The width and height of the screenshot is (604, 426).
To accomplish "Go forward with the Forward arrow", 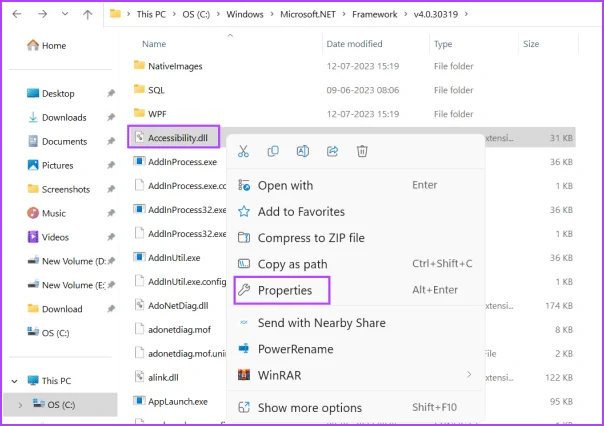I will (x=42, y=14).
